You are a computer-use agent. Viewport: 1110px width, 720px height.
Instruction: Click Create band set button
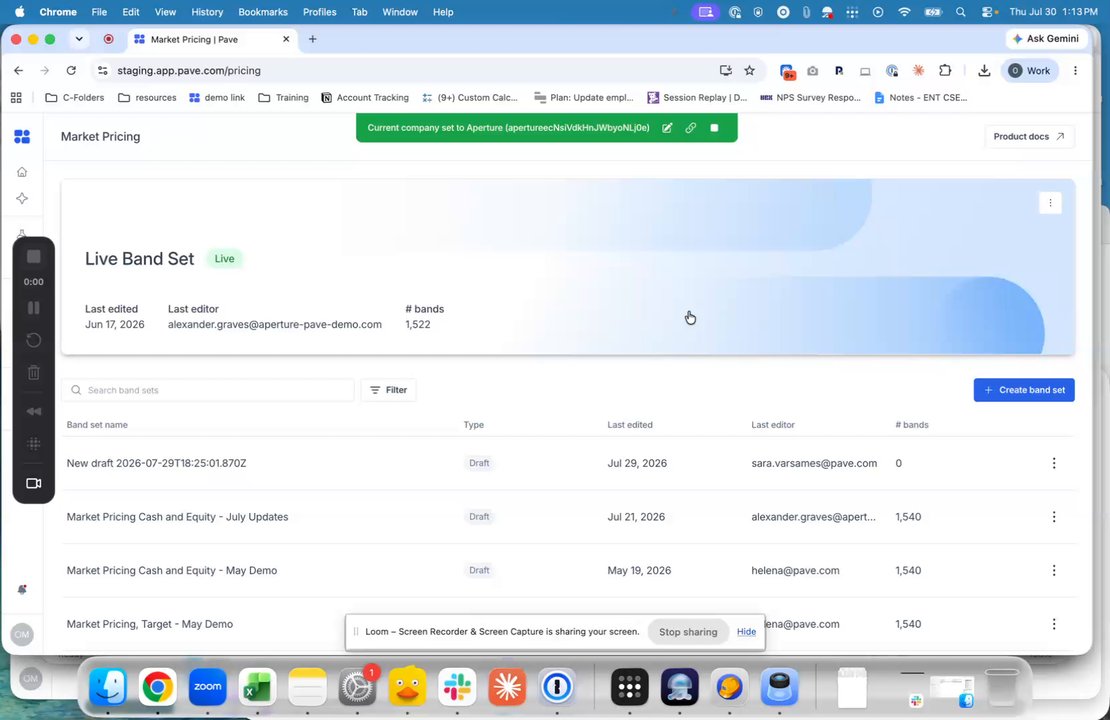[x=1024, y=390]
